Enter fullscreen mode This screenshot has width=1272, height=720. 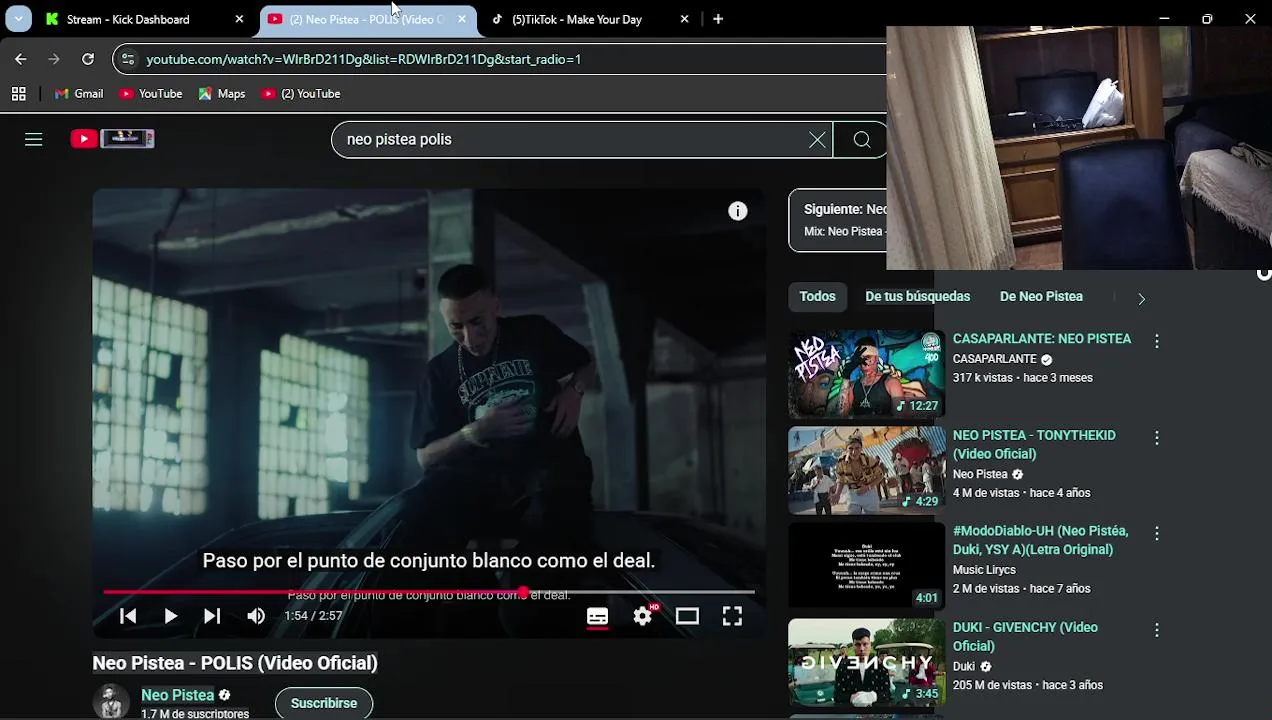tap(732, 616)
